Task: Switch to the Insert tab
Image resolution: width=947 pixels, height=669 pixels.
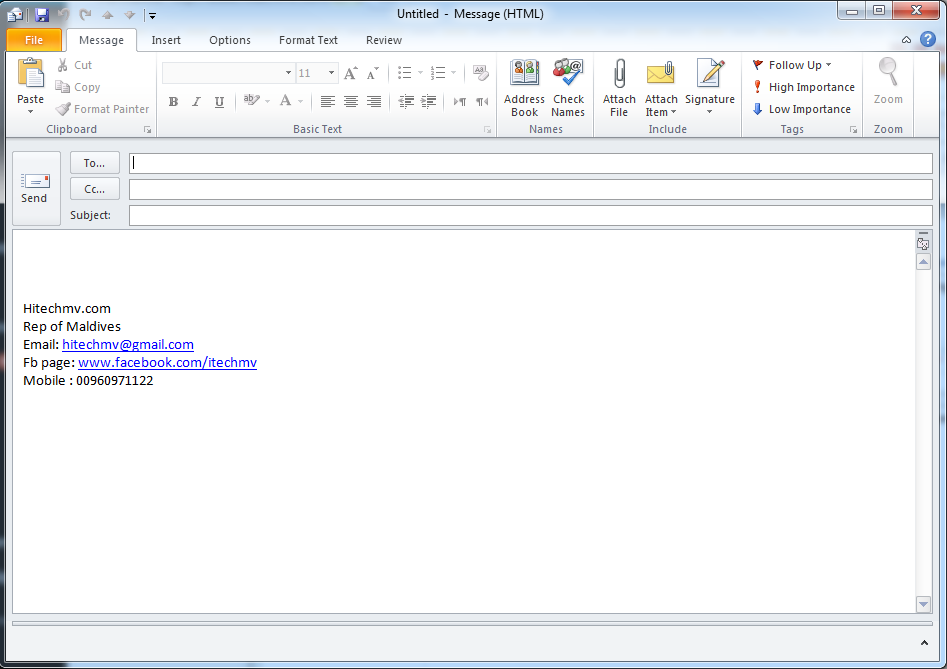Action: point(166,40)
